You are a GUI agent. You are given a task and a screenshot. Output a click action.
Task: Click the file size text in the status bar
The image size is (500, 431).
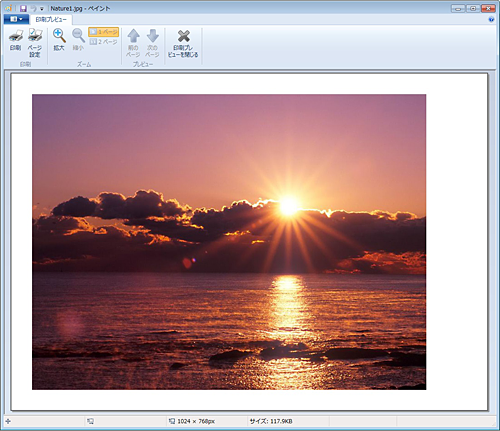point(271,421)
